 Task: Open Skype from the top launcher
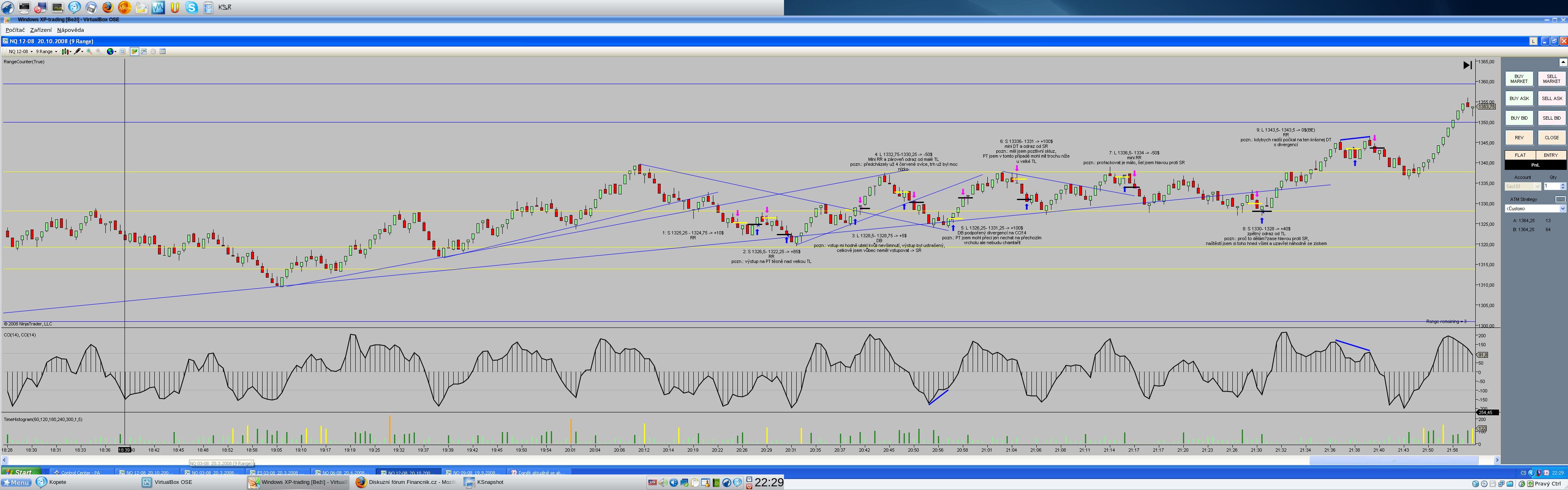(192, 7)
